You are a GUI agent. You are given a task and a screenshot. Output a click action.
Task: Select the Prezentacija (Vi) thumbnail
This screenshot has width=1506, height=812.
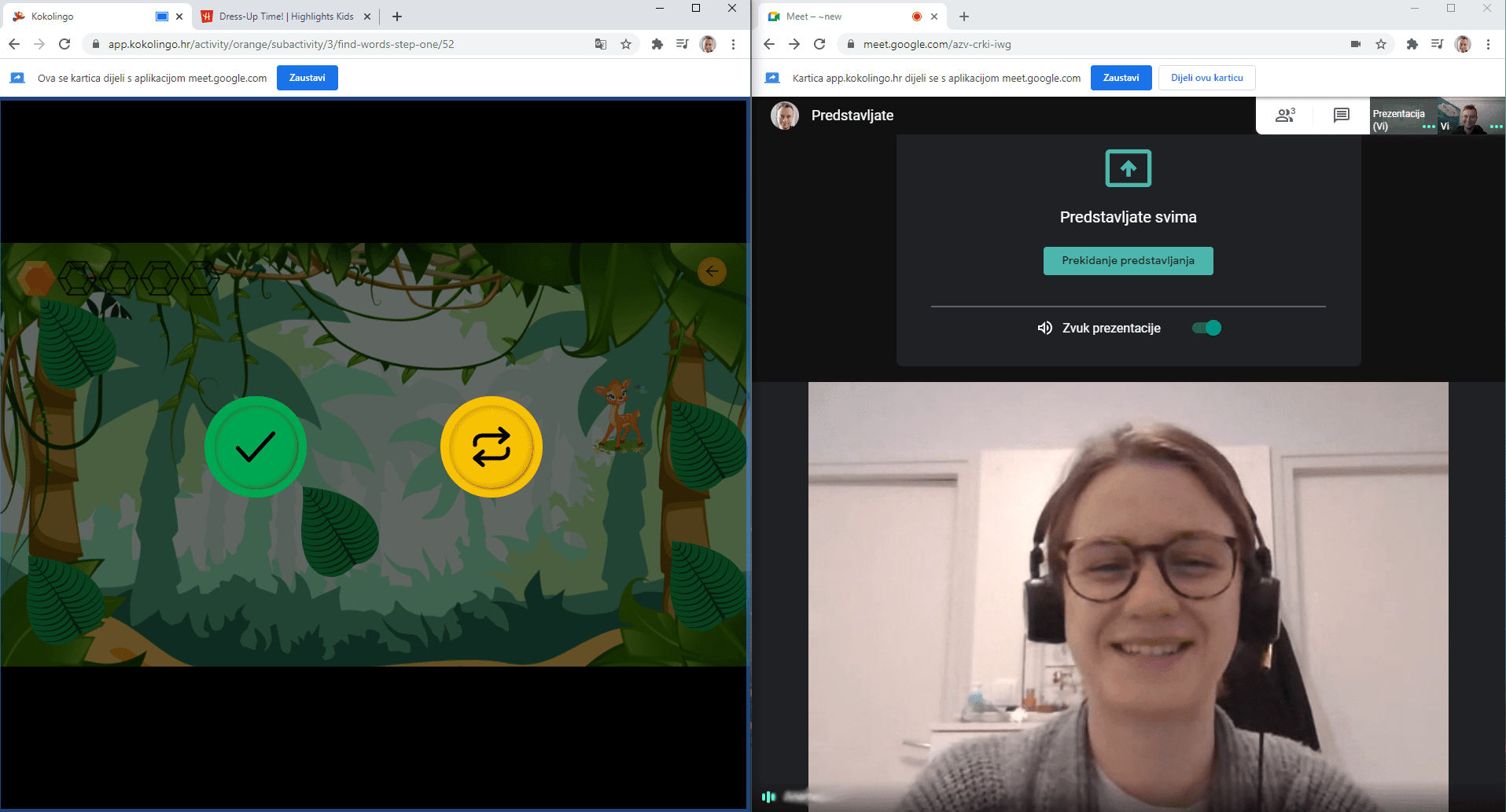click(1403, 116)
